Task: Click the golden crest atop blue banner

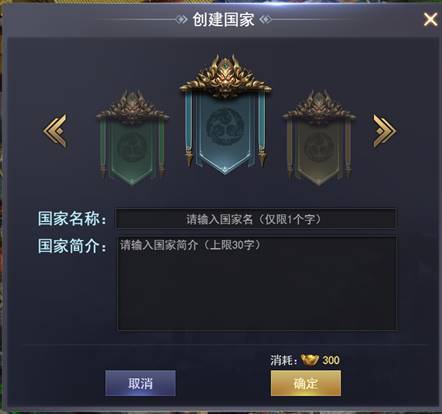Action: click(225, 76)
